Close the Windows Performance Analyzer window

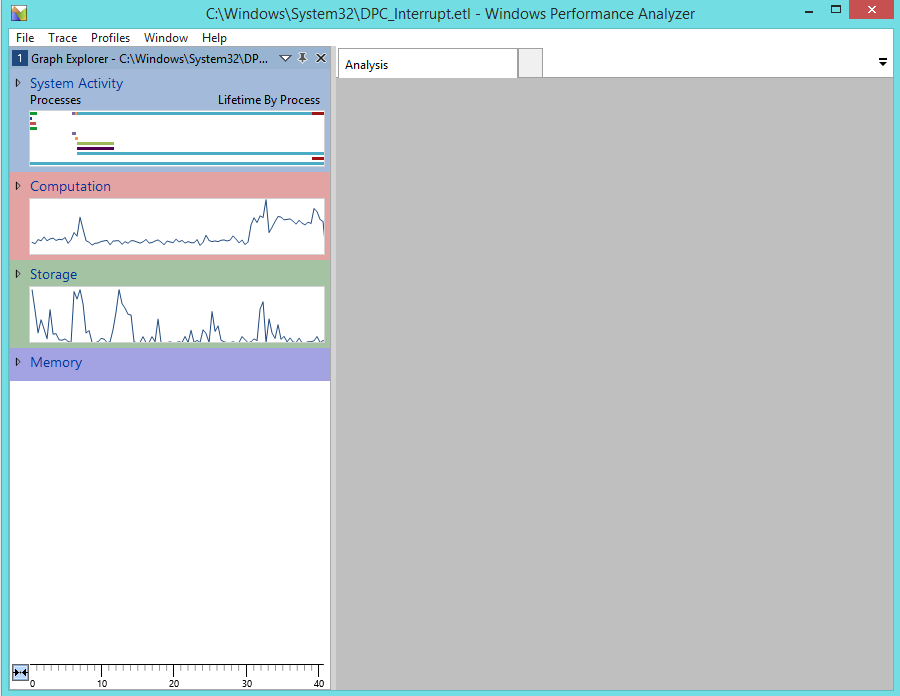(x=871, y=10)
